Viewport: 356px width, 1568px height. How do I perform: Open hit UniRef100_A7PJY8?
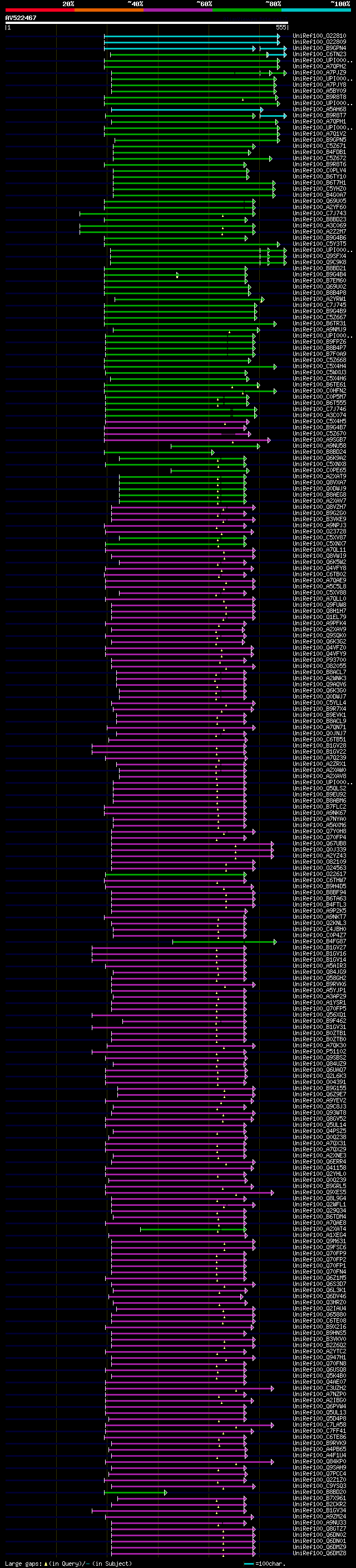tap(319, 85)
